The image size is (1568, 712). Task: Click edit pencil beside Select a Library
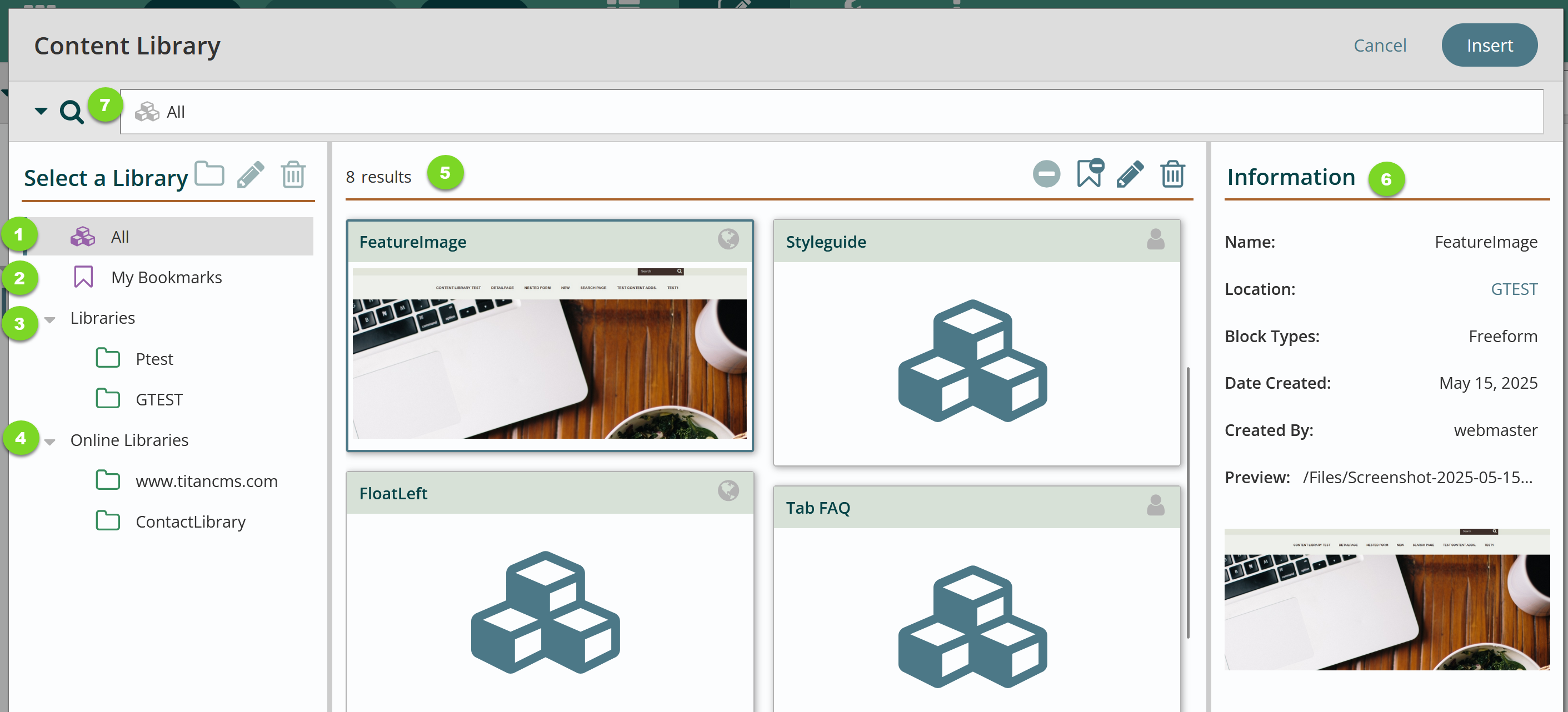point(251,174)
